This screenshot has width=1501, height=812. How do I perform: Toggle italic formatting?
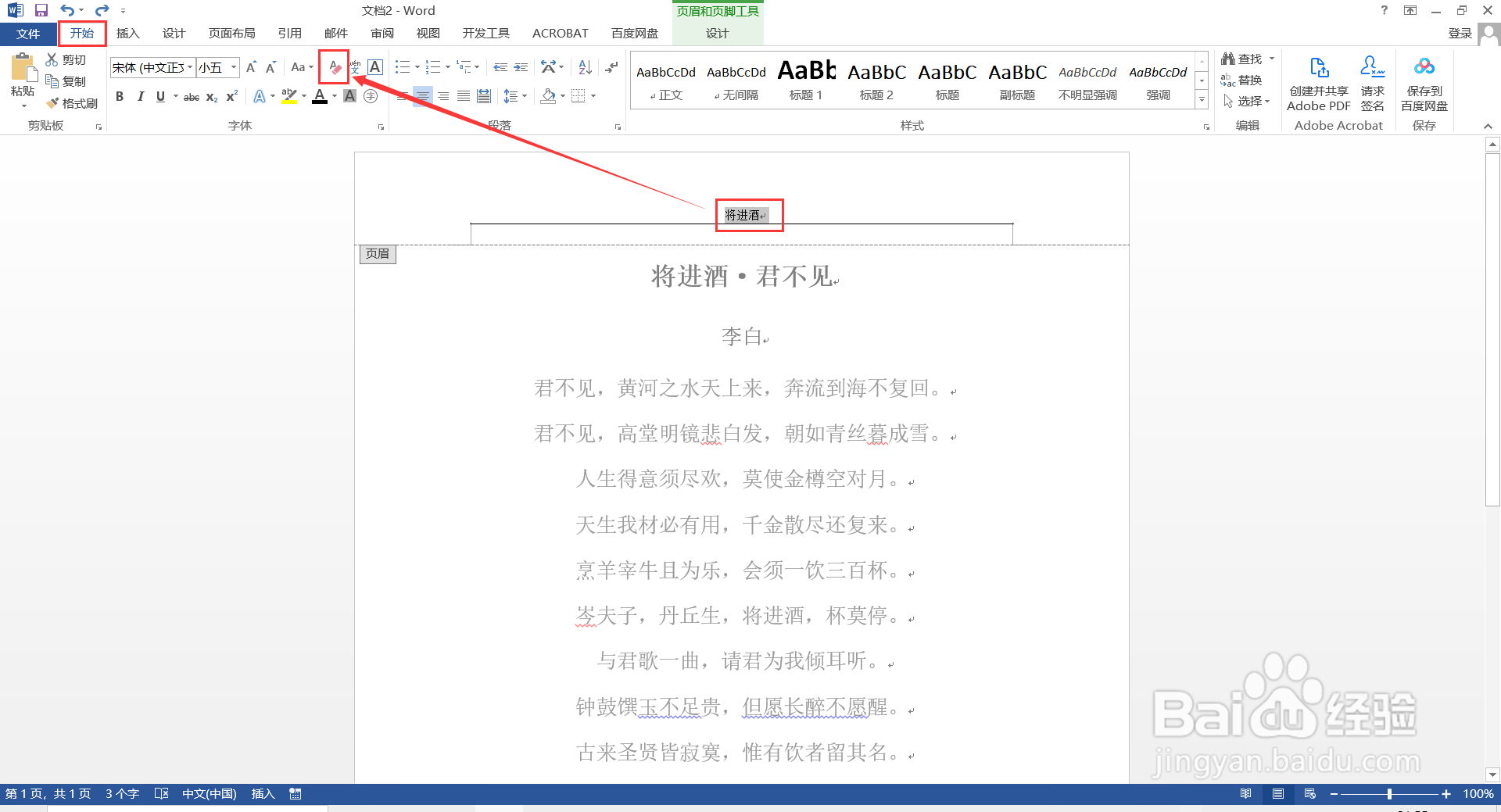pyautogui.click(x=140, y=96)
